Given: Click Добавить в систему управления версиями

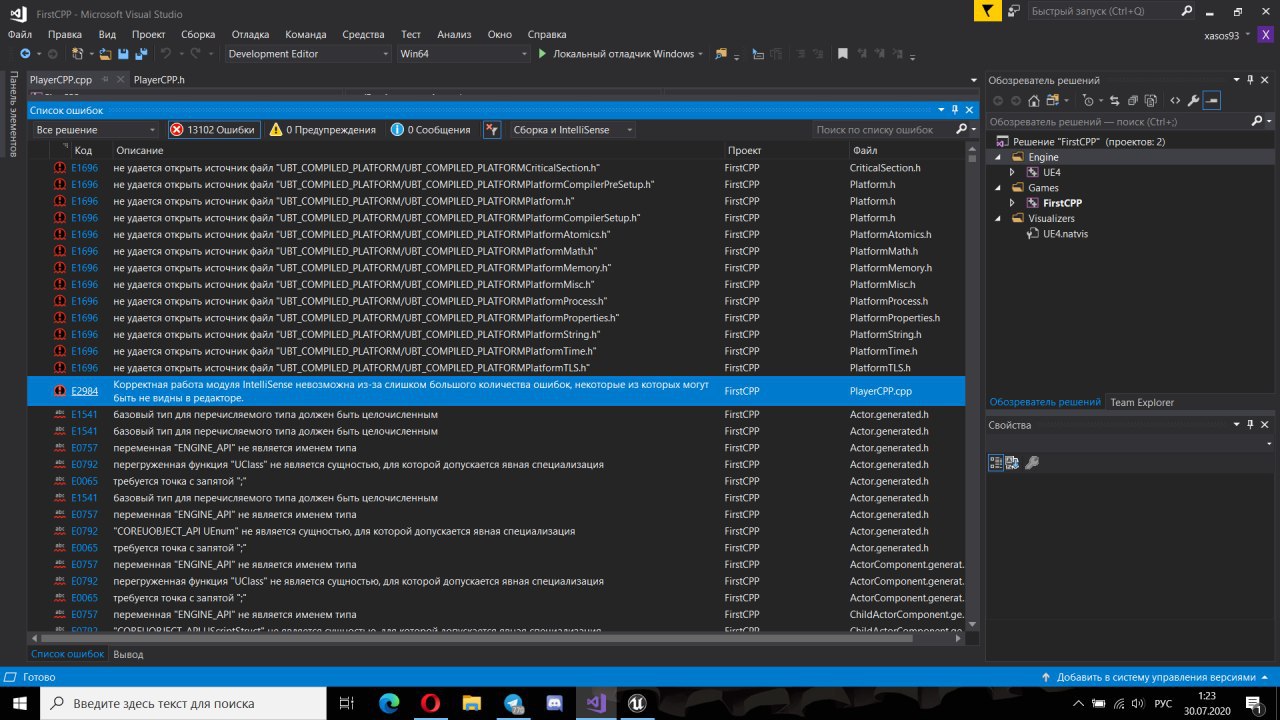Looking at the screenshot, I should (x=1155, y=677).
